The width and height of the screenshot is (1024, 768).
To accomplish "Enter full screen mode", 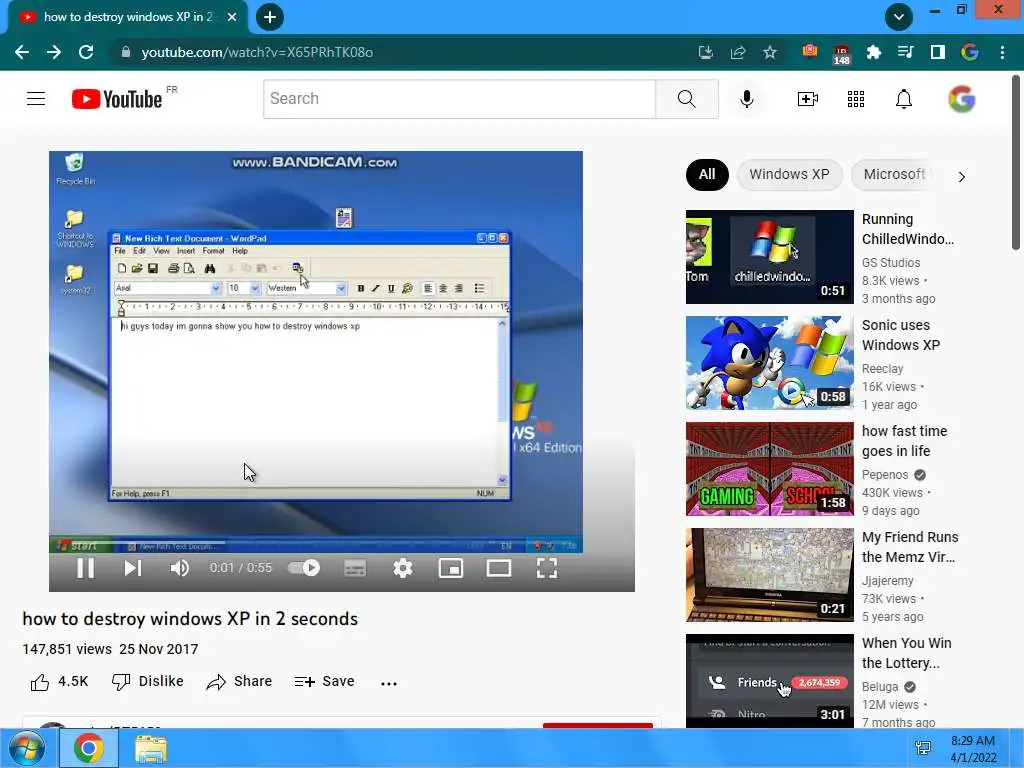I will click(547, 568).
